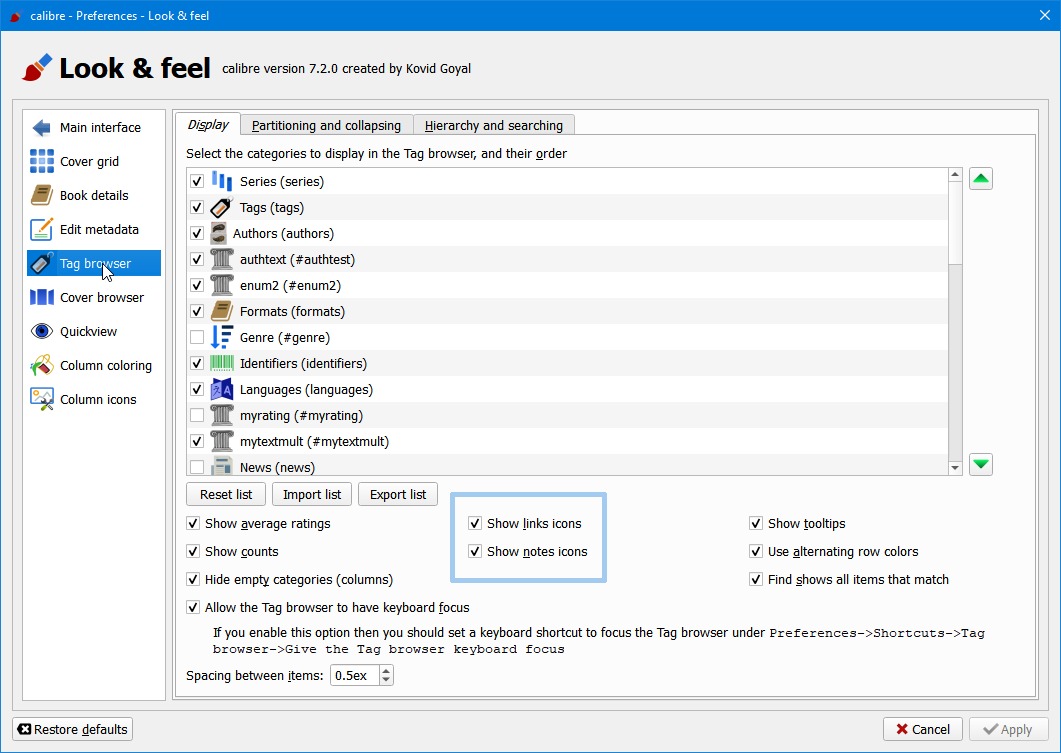Screen dimensions: 1061x753
Task: Click the mytextmult column pillar icon
Action: [x=221, y=441]
